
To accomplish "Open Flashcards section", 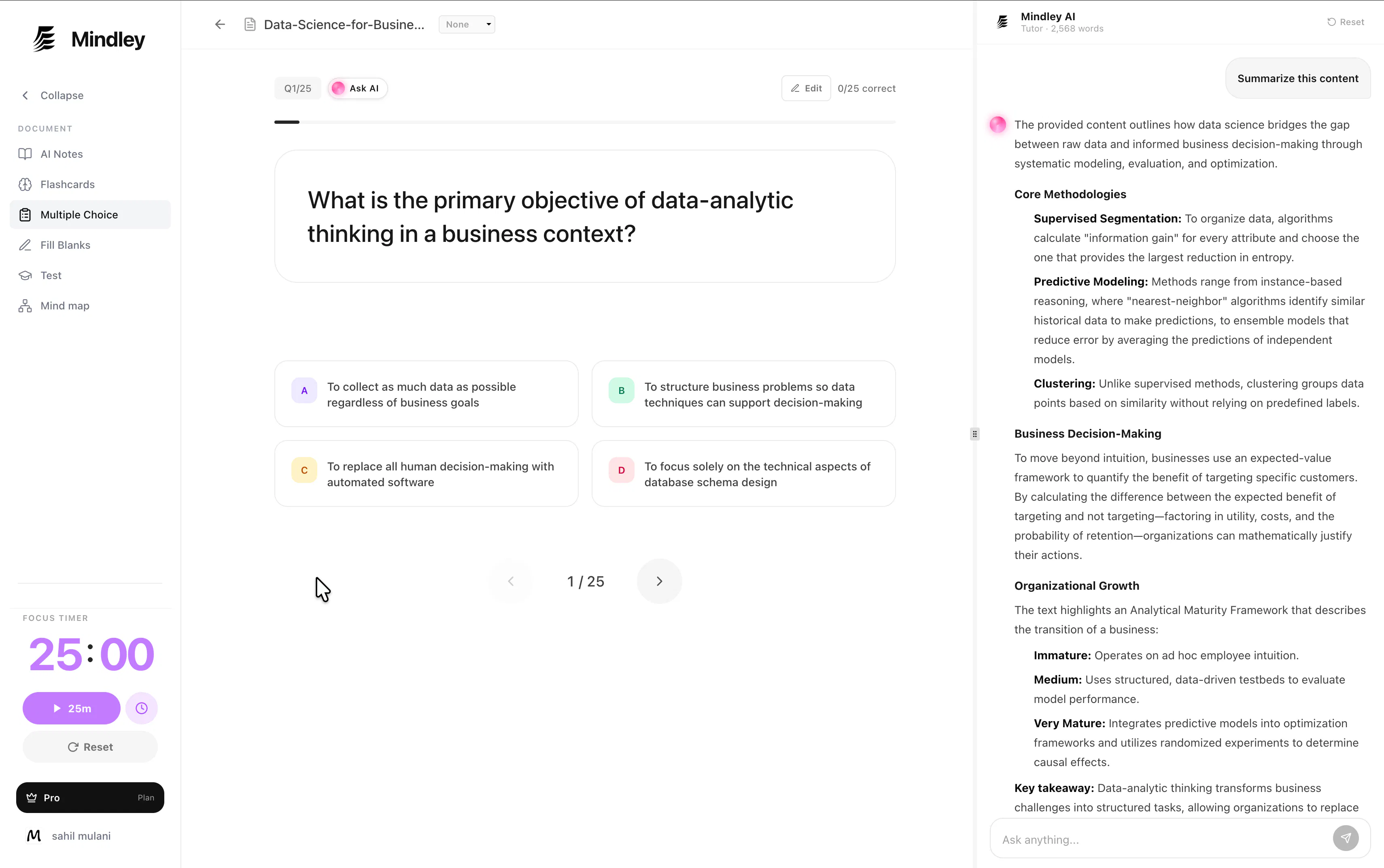I will coord(90,184).
